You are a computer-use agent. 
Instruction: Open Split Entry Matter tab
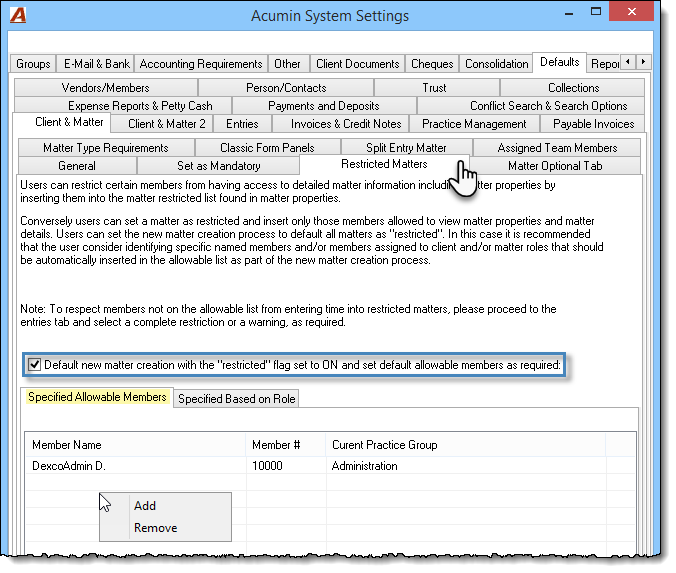(406, 148)
